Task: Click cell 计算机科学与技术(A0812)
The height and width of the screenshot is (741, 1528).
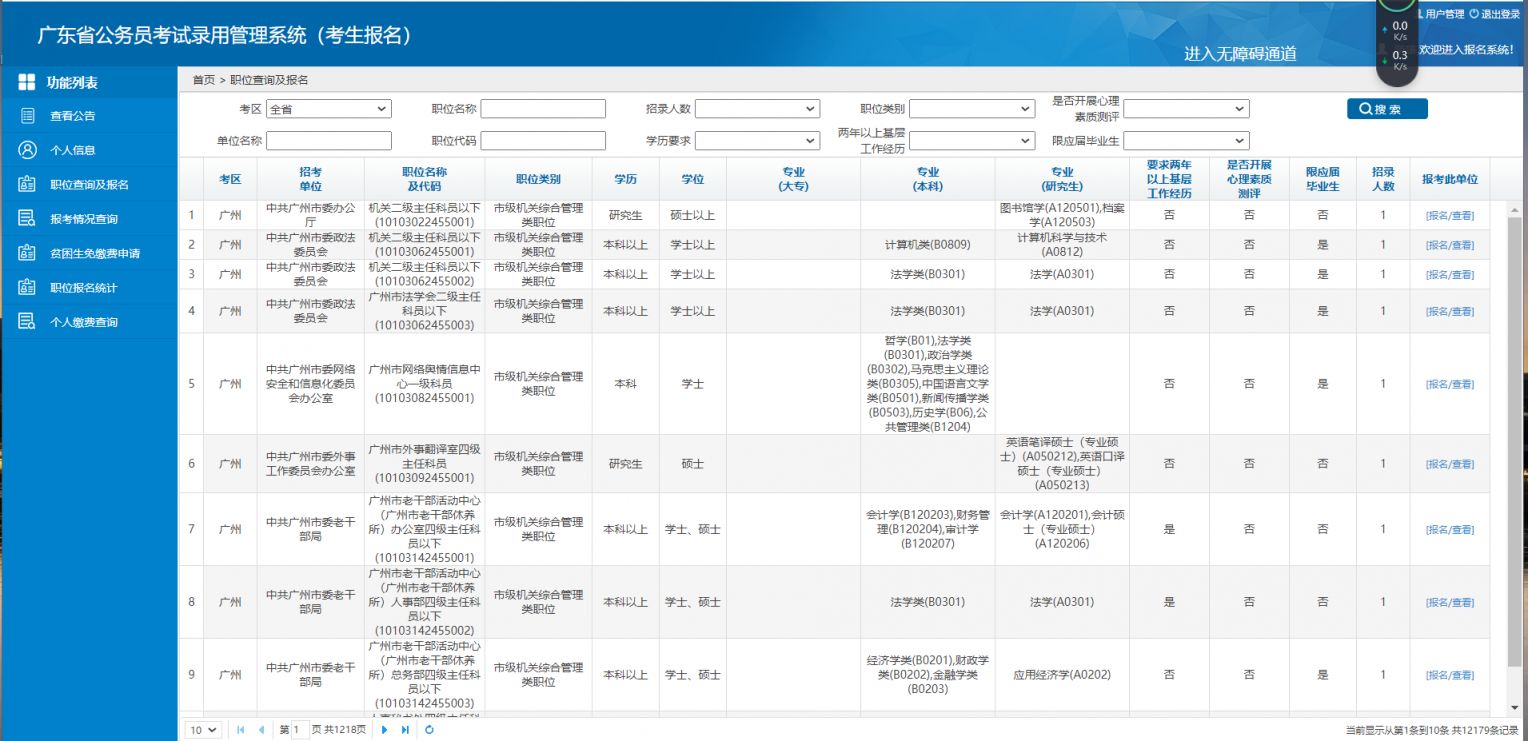Action: [x=1062, y=245]
